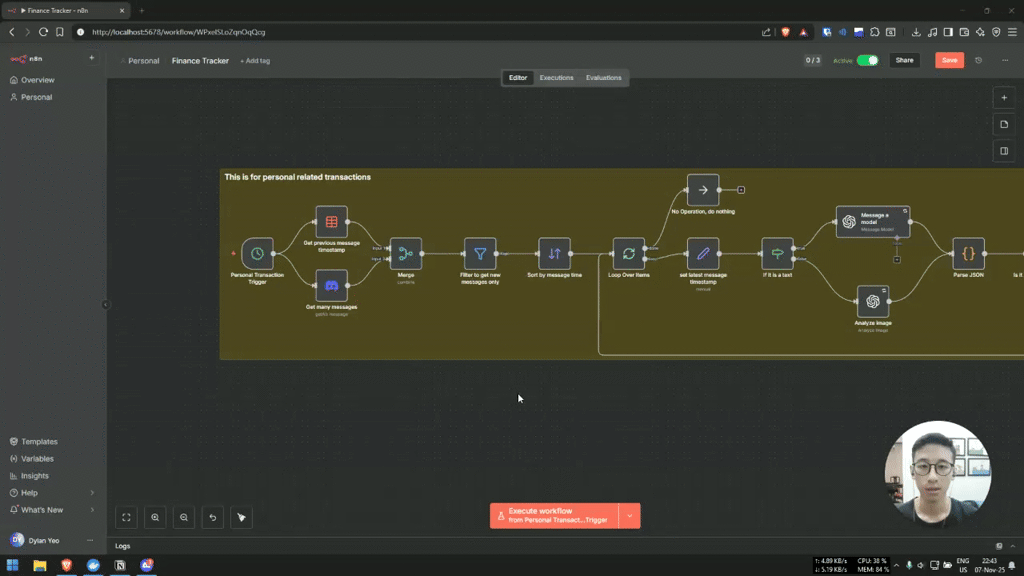Disable the Active workflow toggle

pyautogui.click(x=868, y=60)
